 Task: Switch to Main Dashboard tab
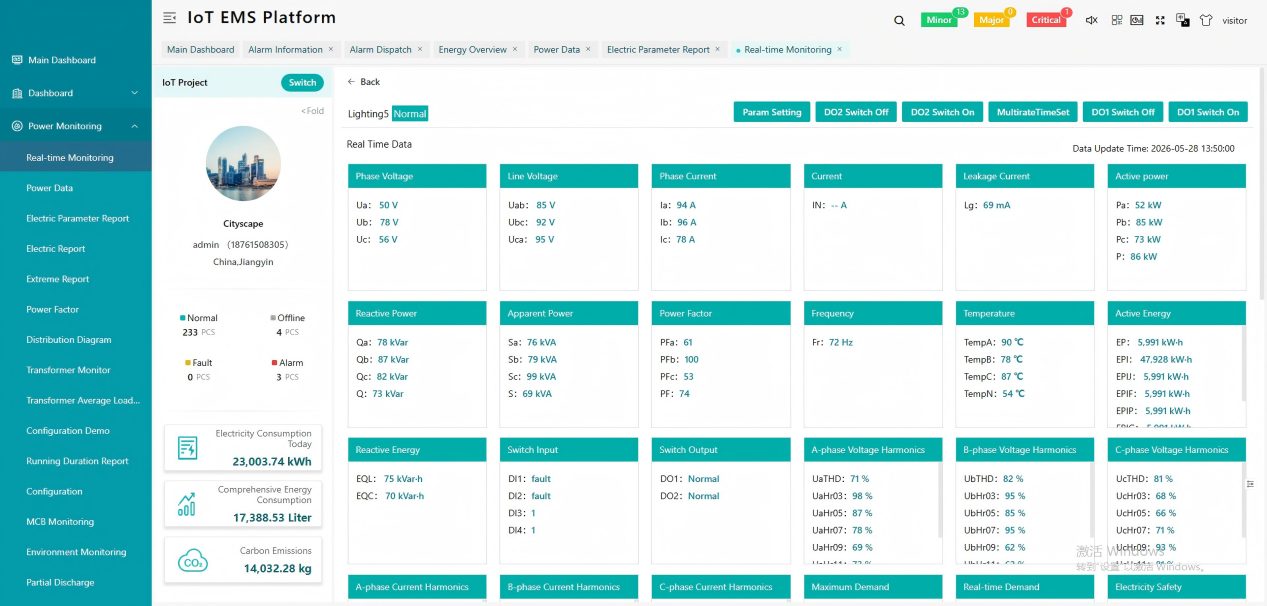point(200,49)
